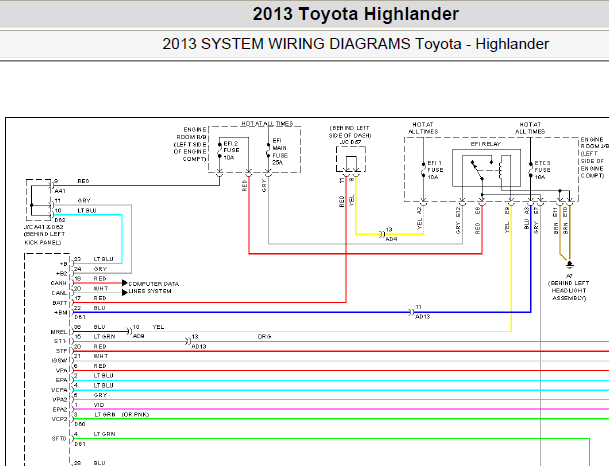The image size is (609, 466).
Task: Click the AD9 connector on MREL wire
Action: 129,331
